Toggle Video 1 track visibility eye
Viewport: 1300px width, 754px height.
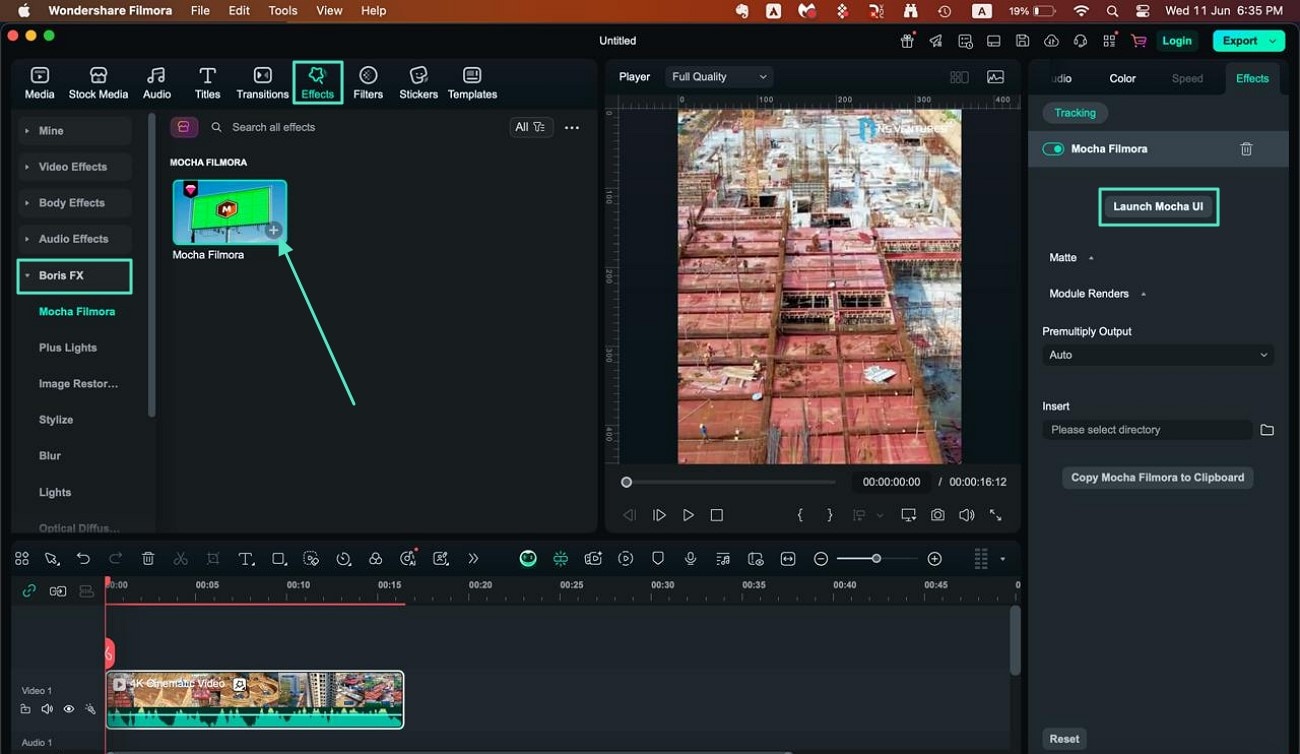pyautogui.click(x=68, y=709)
